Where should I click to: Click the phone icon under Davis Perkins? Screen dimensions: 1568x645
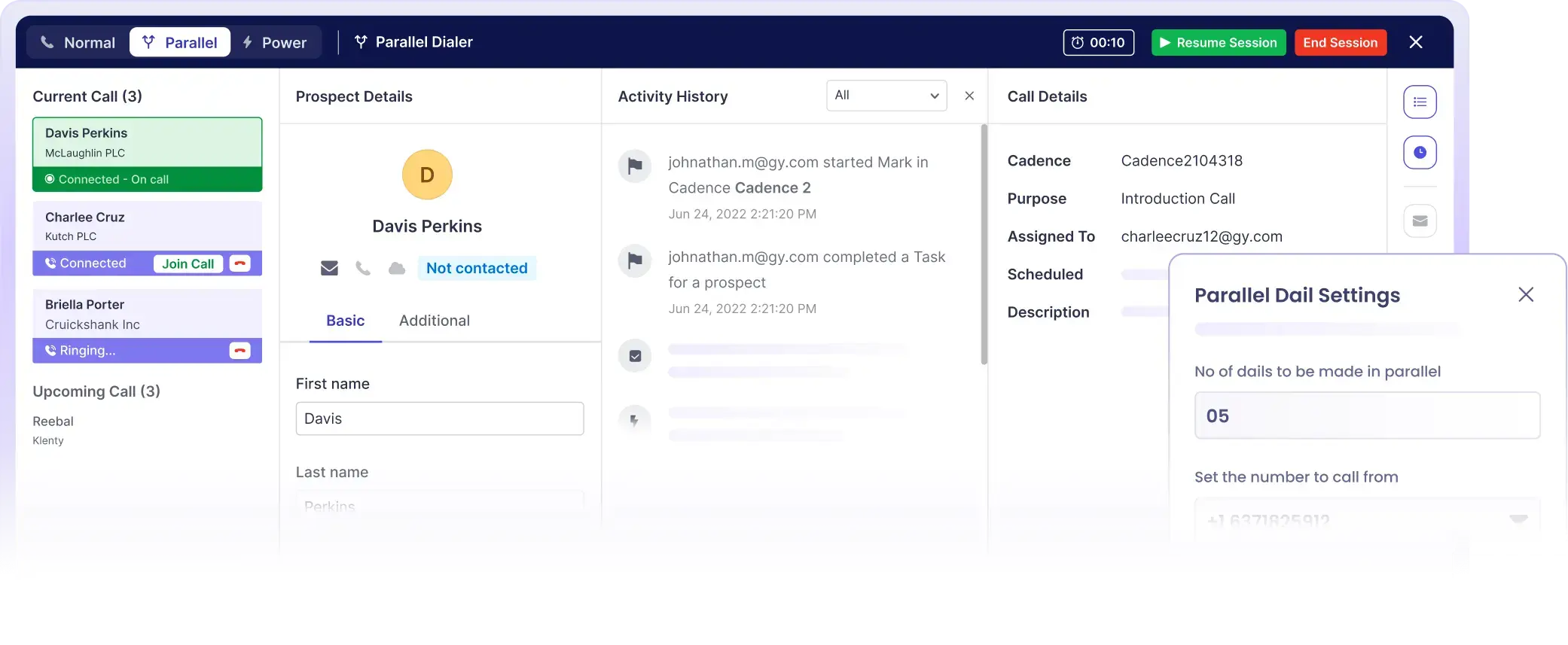pyautogui.click(x=363, y=269)
